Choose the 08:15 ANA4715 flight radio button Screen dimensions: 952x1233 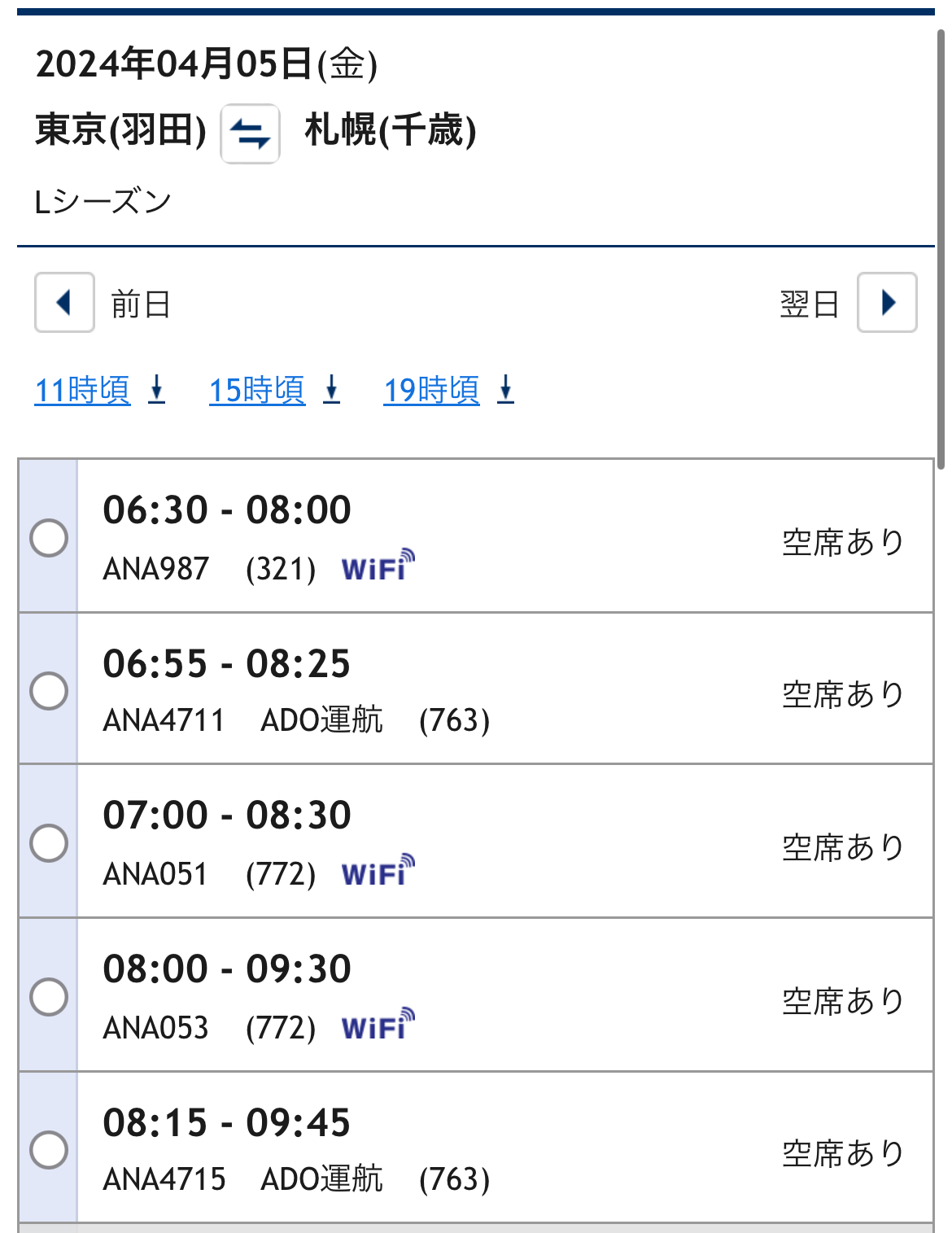pos(49,1149)
